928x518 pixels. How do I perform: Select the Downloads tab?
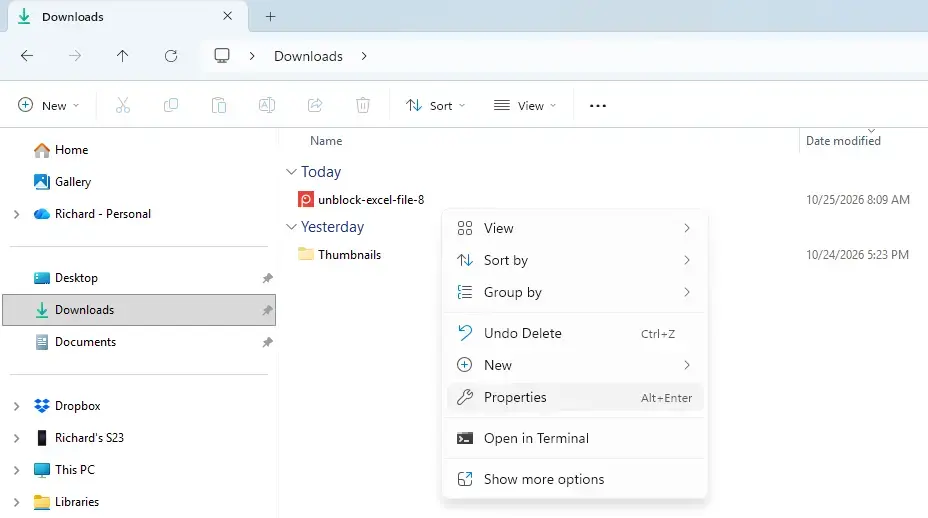pyautogui.click(x=127, y=17)
